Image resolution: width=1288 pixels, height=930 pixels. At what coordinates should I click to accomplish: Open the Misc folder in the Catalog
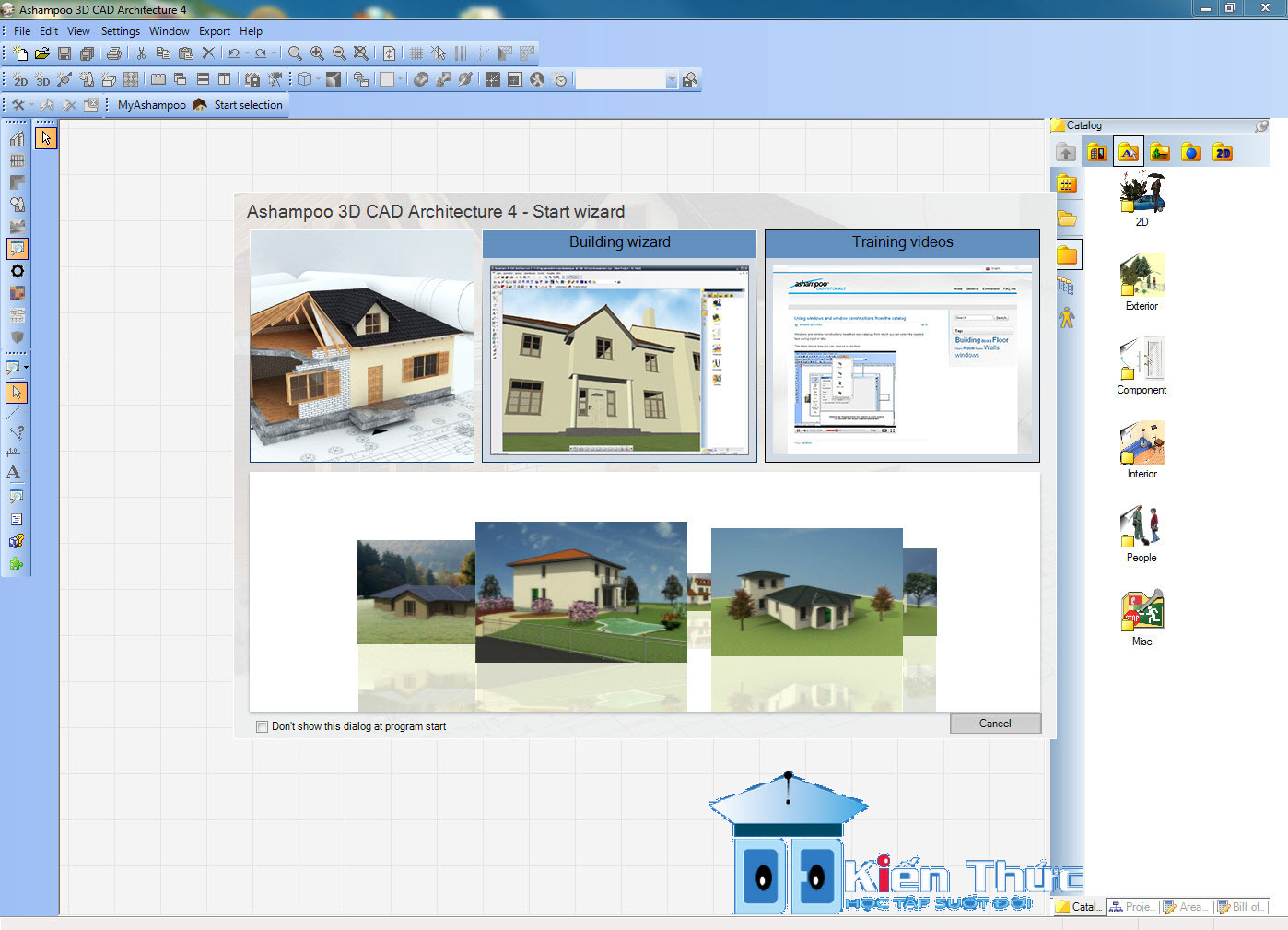[1142, 618]
